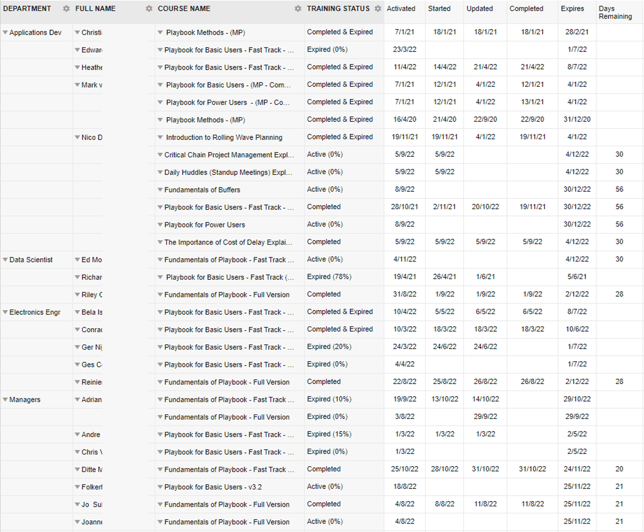Viewport: 644px width, 532px height.
Task: Collapse the Fundamentals of Buffers course row
Action: coord(160,190)
